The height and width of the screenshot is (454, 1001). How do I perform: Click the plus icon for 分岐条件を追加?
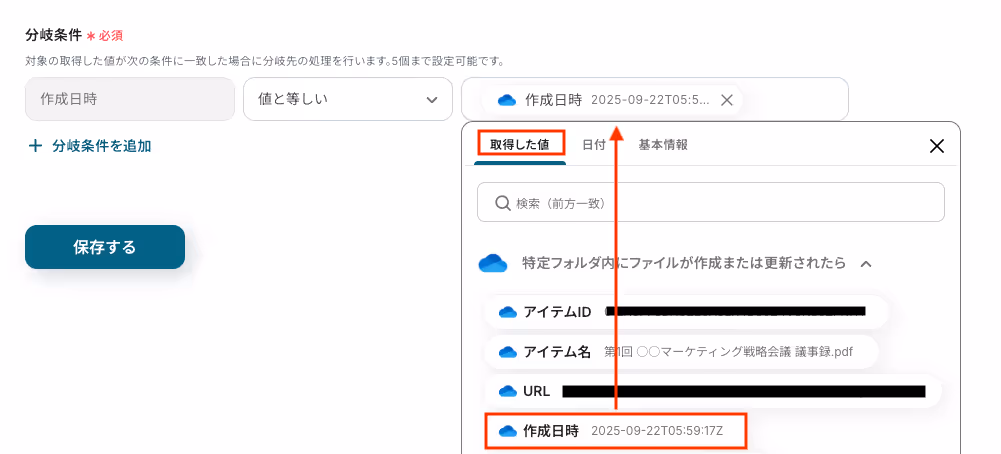tap(35, 146)
